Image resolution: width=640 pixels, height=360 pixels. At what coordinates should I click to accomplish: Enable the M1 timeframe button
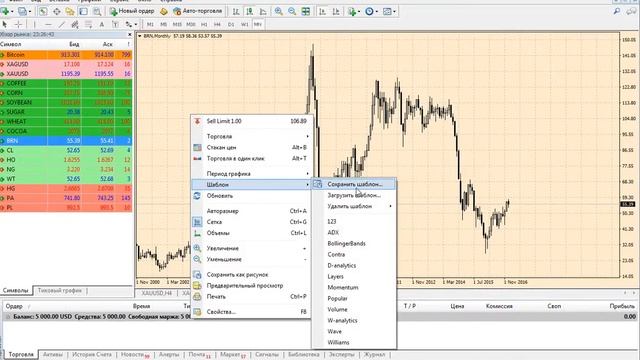pos(150,24)
